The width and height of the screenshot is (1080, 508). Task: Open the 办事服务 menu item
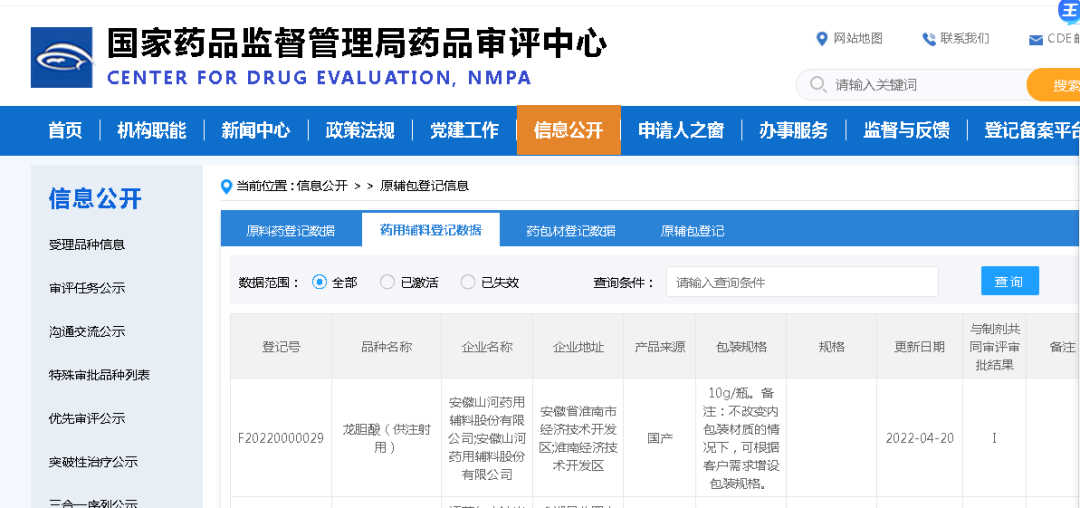pyautogui.click(x=793, y=130)
